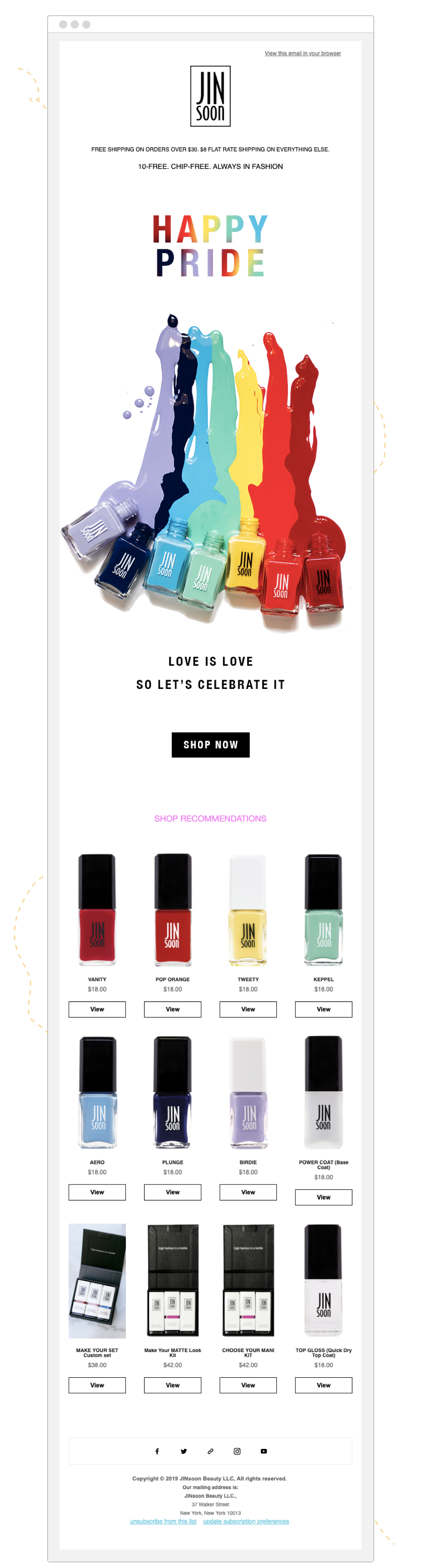The width and height of the screenshot is (421, 1568).
Task: View the Keppel nail polish
Action: (324, 1009)
